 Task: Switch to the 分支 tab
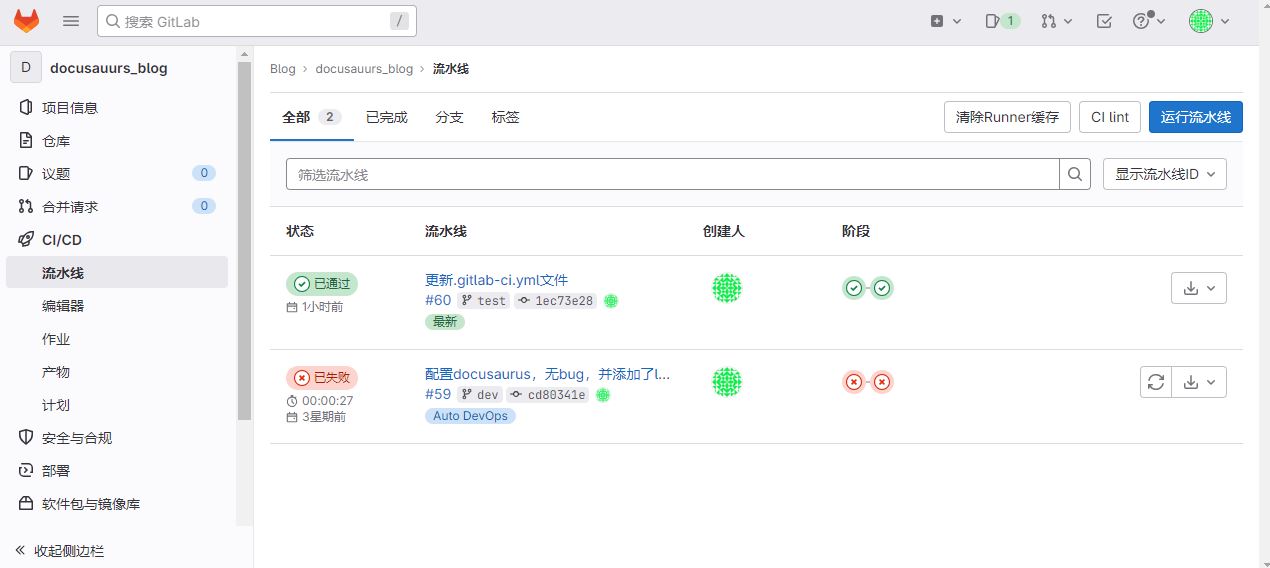449,117
